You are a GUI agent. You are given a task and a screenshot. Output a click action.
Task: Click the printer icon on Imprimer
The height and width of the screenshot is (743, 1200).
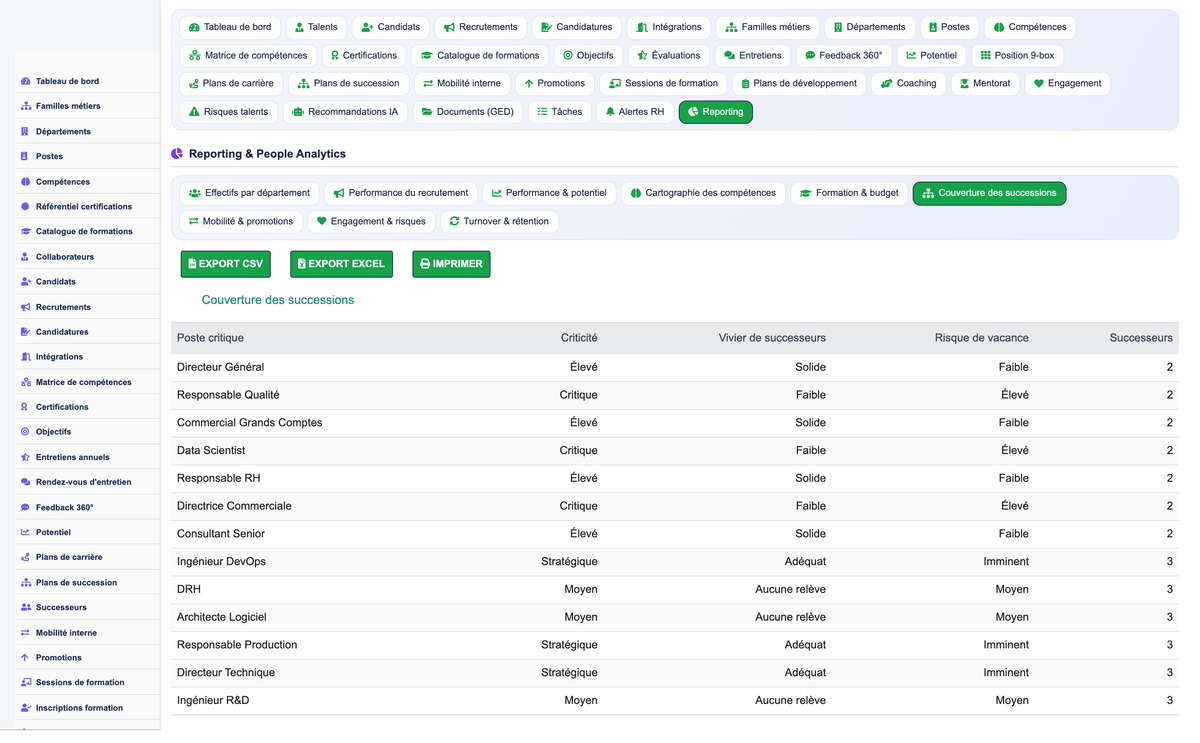(x=425, y=264)
